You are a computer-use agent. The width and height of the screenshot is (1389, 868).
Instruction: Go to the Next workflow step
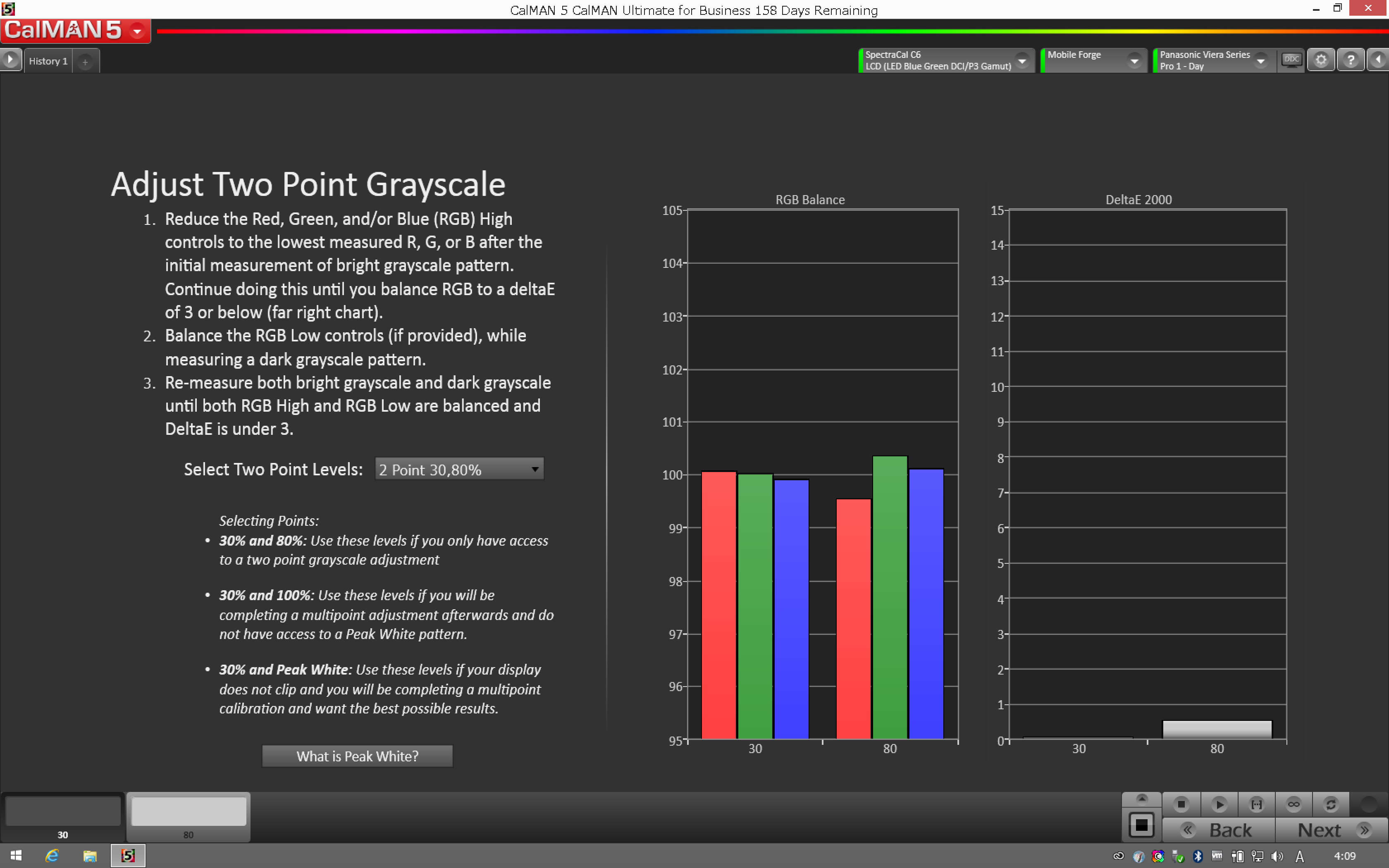[x=1332, y=830]
